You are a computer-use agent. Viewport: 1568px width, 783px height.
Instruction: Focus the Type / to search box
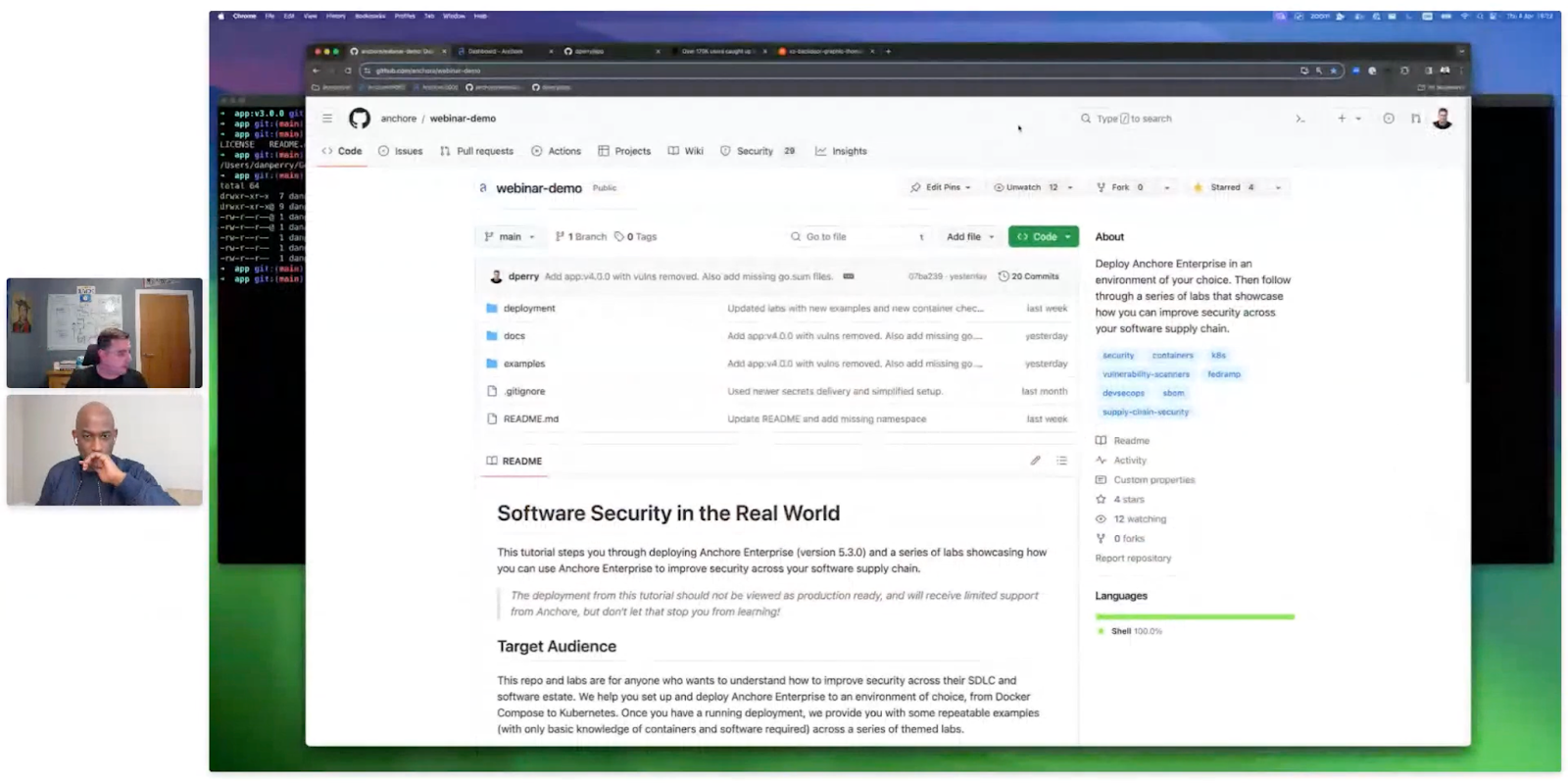1175,119
